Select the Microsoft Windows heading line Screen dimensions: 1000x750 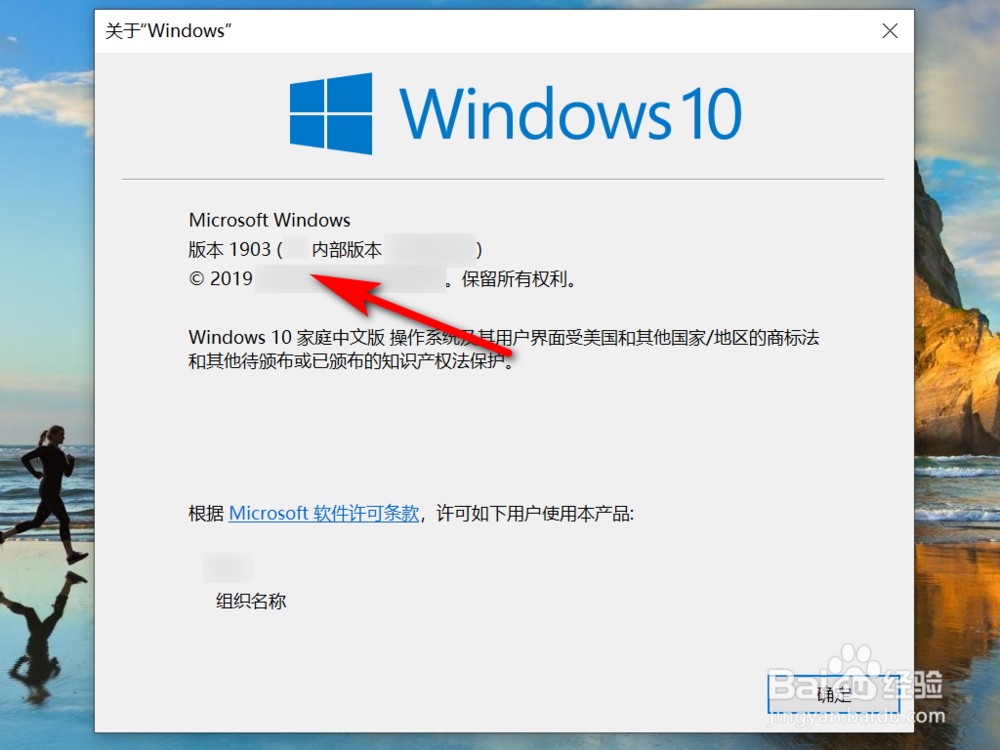269,220
